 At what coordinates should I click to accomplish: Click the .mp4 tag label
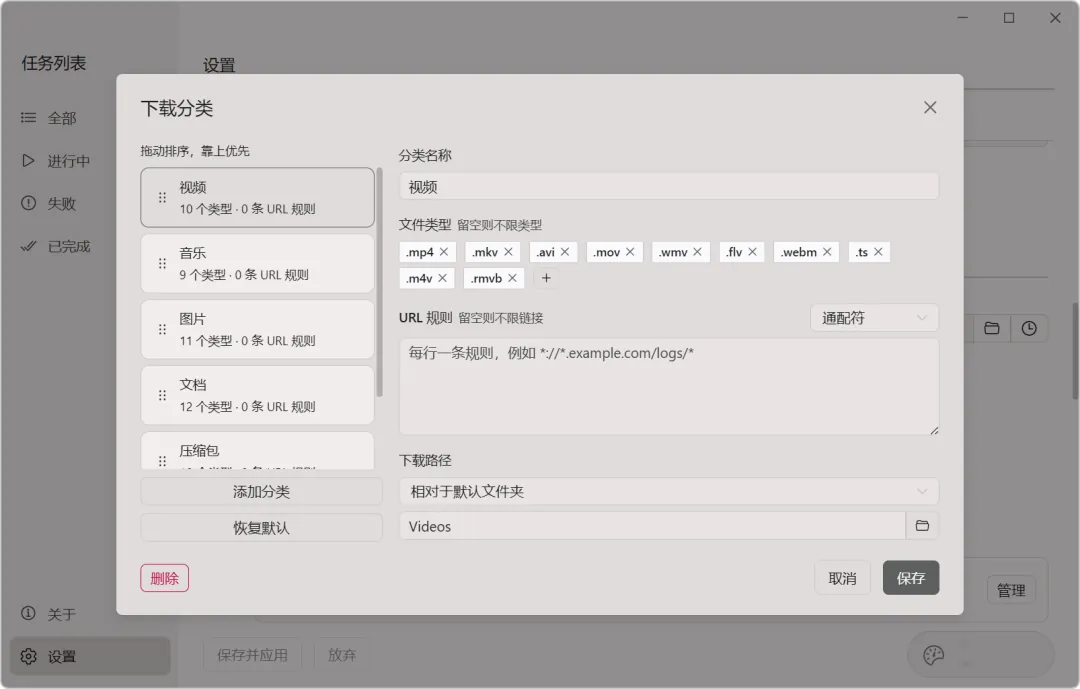[x=419, y=252]
